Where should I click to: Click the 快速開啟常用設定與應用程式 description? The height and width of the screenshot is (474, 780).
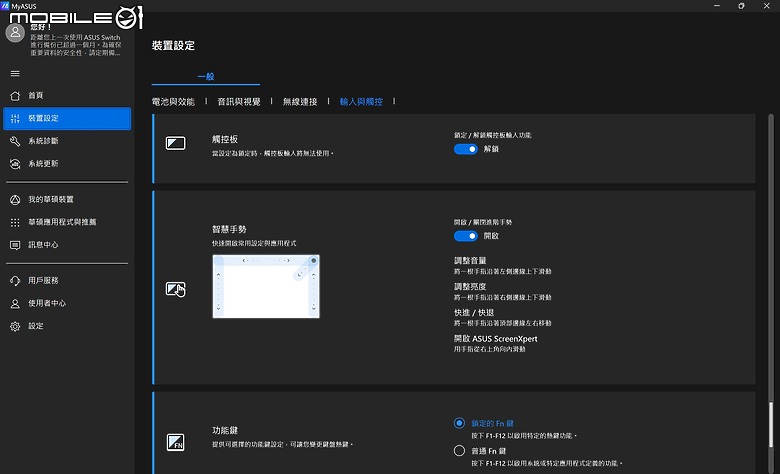pos(254,243)
